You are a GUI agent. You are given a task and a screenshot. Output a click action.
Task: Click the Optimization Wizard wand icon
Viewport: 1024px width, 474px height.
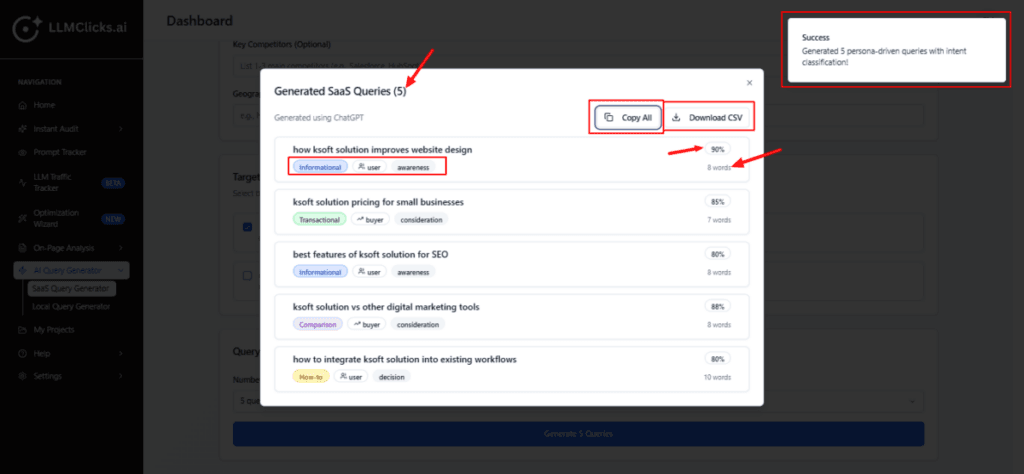pos(23,217)
